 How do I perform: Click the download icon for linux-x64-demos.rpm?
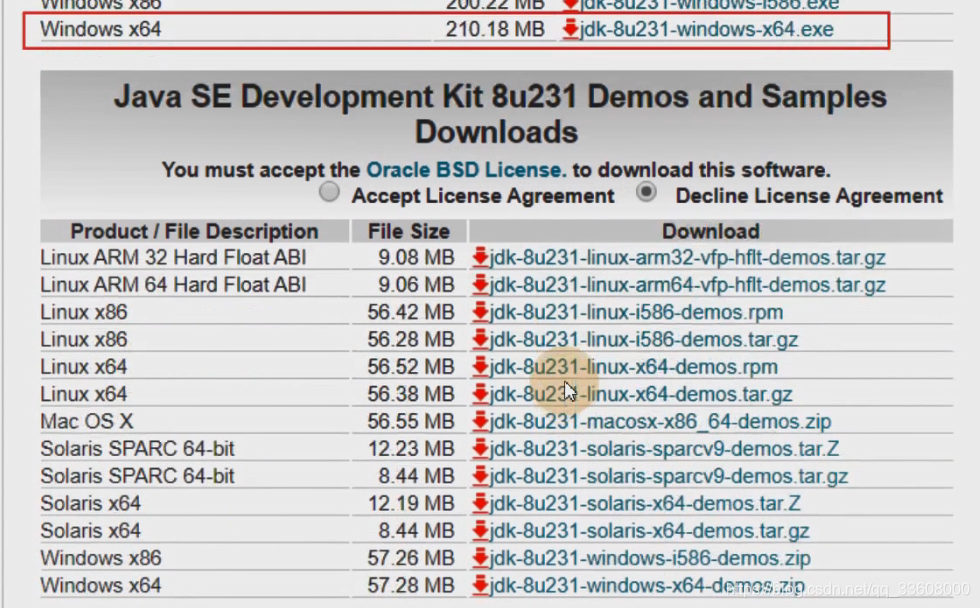click(x=480, y=366)
